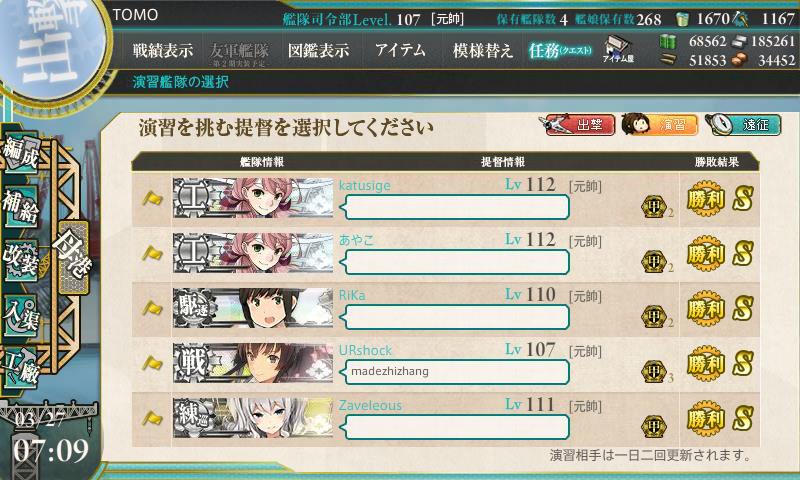Open the 任務 quest menu
800x480 pixels.
(560, 50)
